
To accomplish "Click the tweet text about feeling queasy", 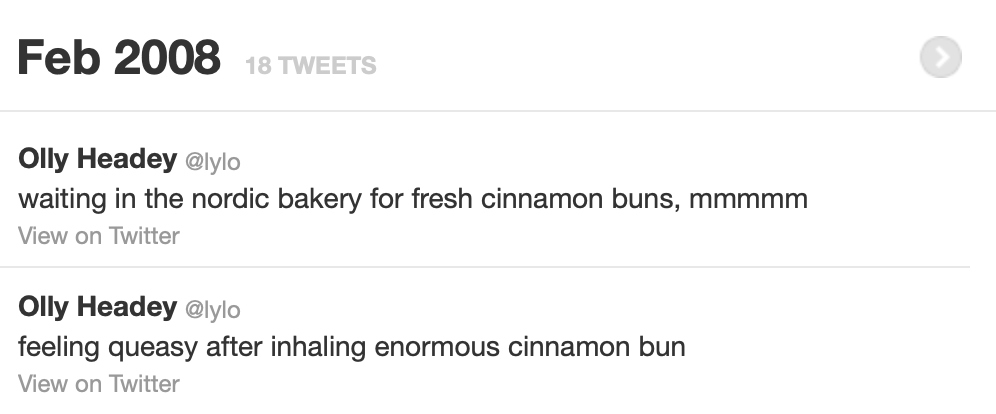I will (x=352, y=347).
